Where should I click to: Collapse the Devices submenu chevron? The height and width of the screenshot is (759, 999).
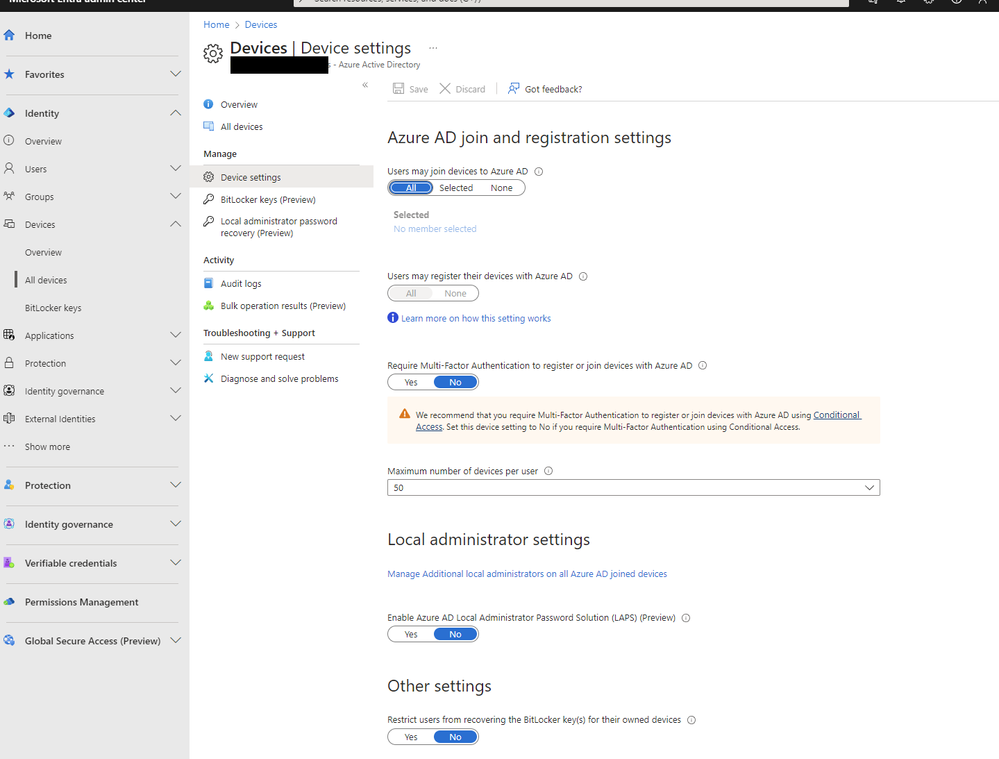coord(175,224)
